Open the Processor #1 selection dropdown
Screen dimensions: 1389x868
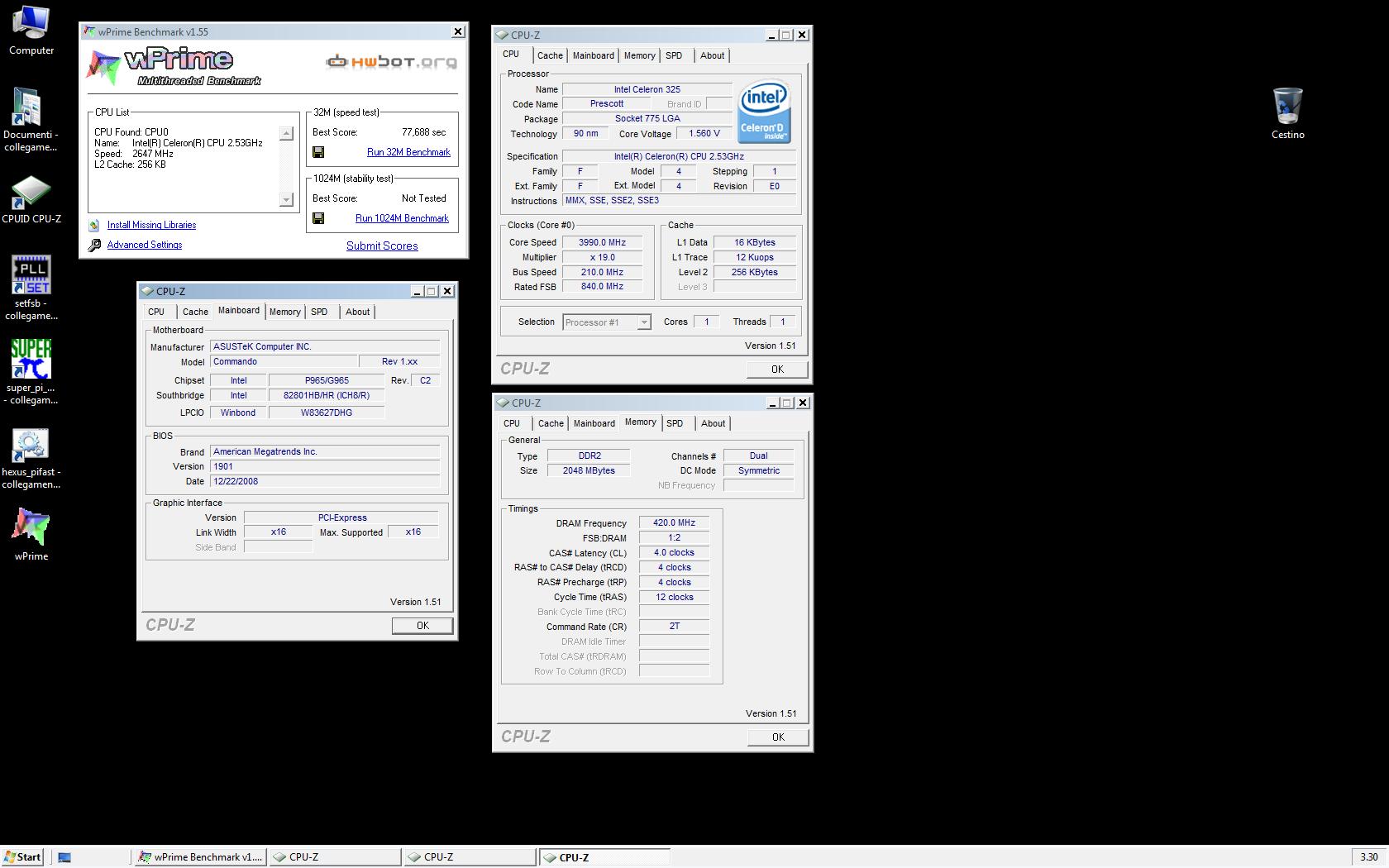[x=607, y=322]
